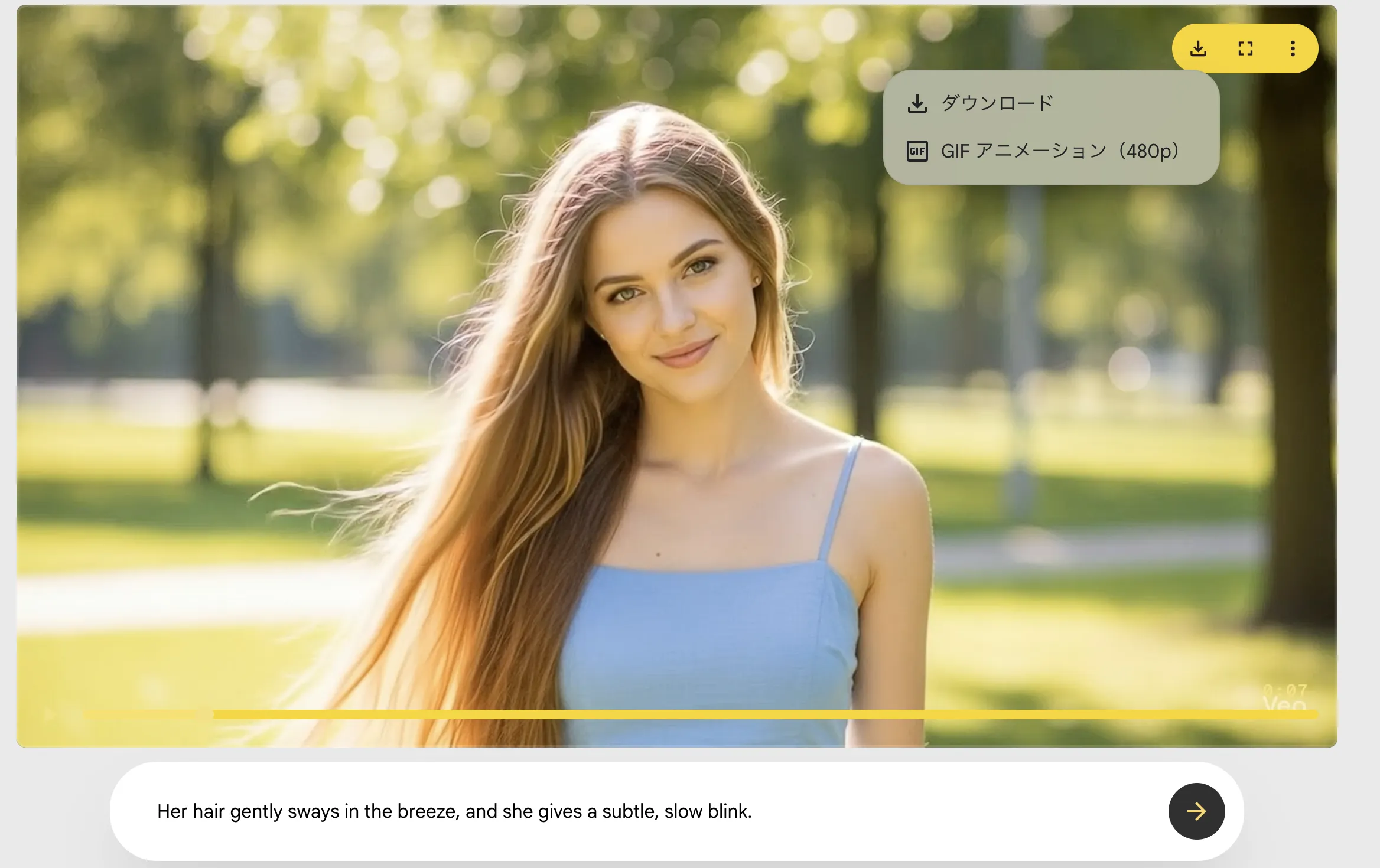Screen dimensions: 1380x868
Task: Click the download arrow icon beside ダウンロード
Action: click(x=917, y=104)
